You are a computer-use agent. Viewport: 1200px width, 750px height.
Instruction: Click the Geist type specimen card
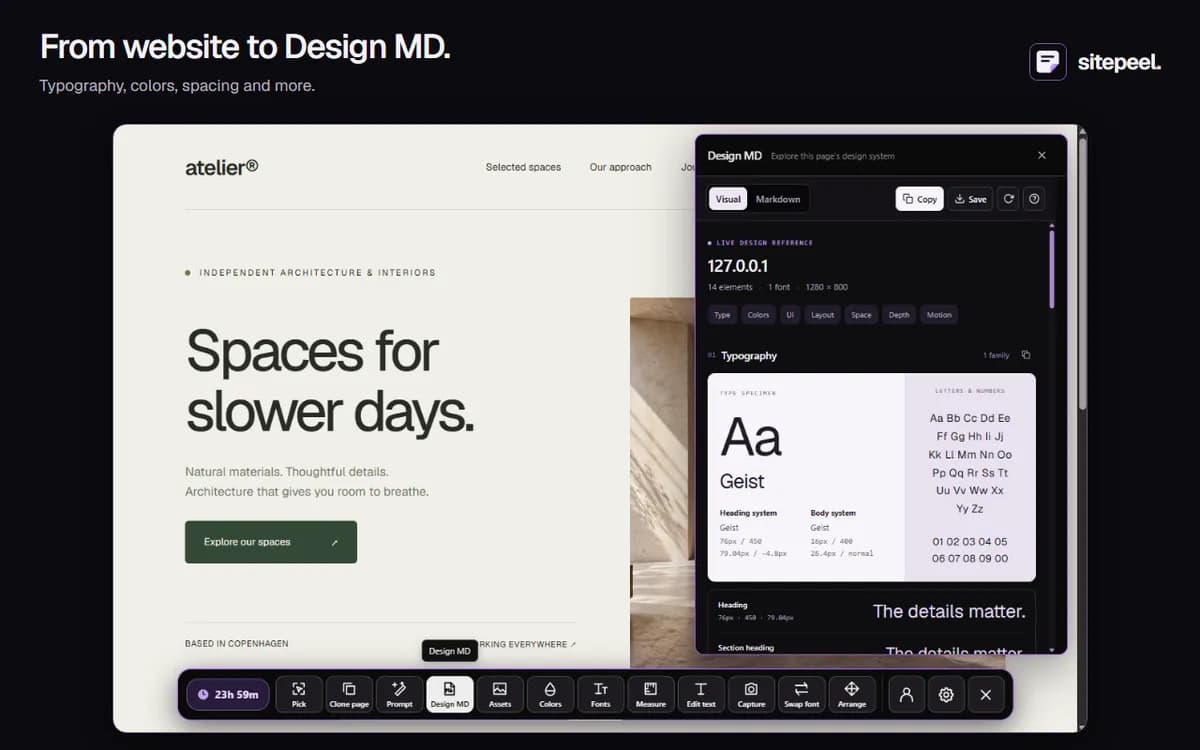[871, 477]
